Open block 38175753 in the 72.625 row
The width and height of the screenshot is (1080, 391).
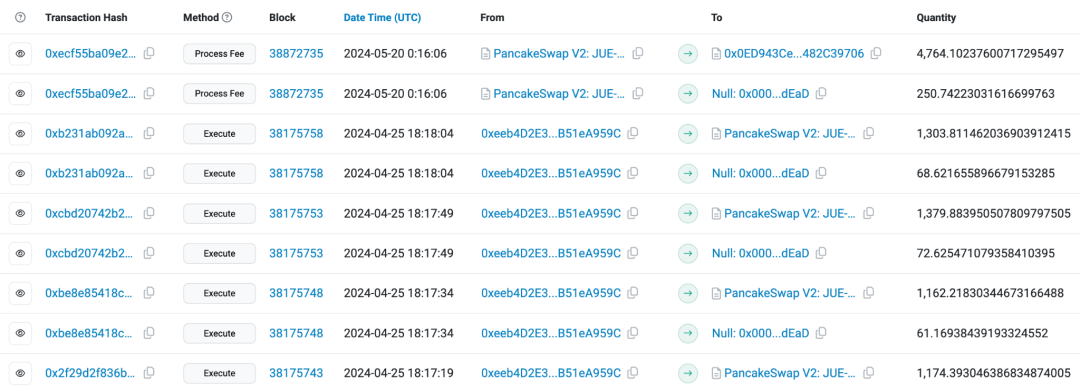pos(296,253)
